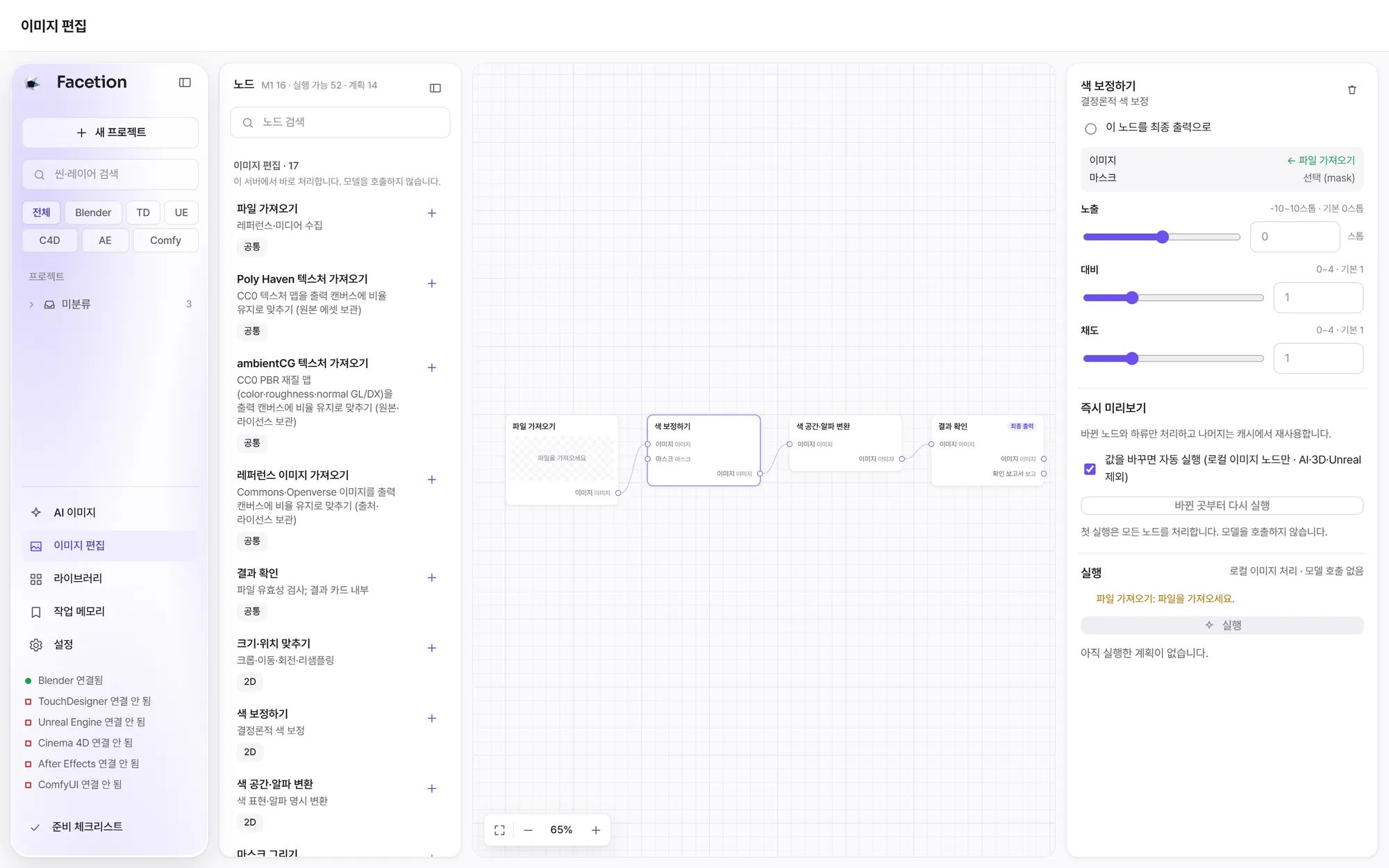Delete the 색 보정하기 node with the trash icon

tap(1351, 90)
